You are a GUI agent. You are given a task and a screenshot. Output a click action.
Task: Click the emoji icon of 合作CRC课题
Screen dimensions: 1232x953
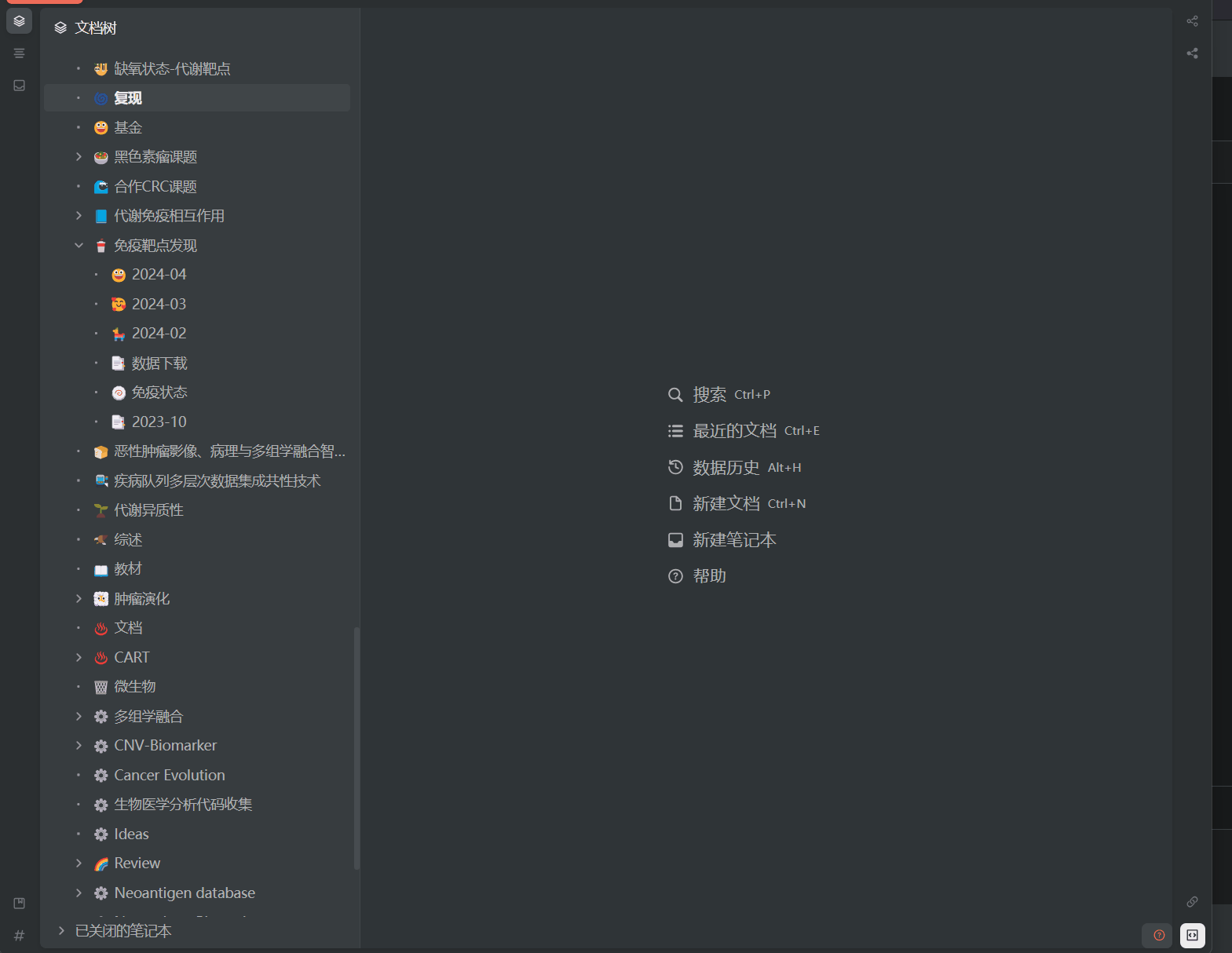click(101, 187)
